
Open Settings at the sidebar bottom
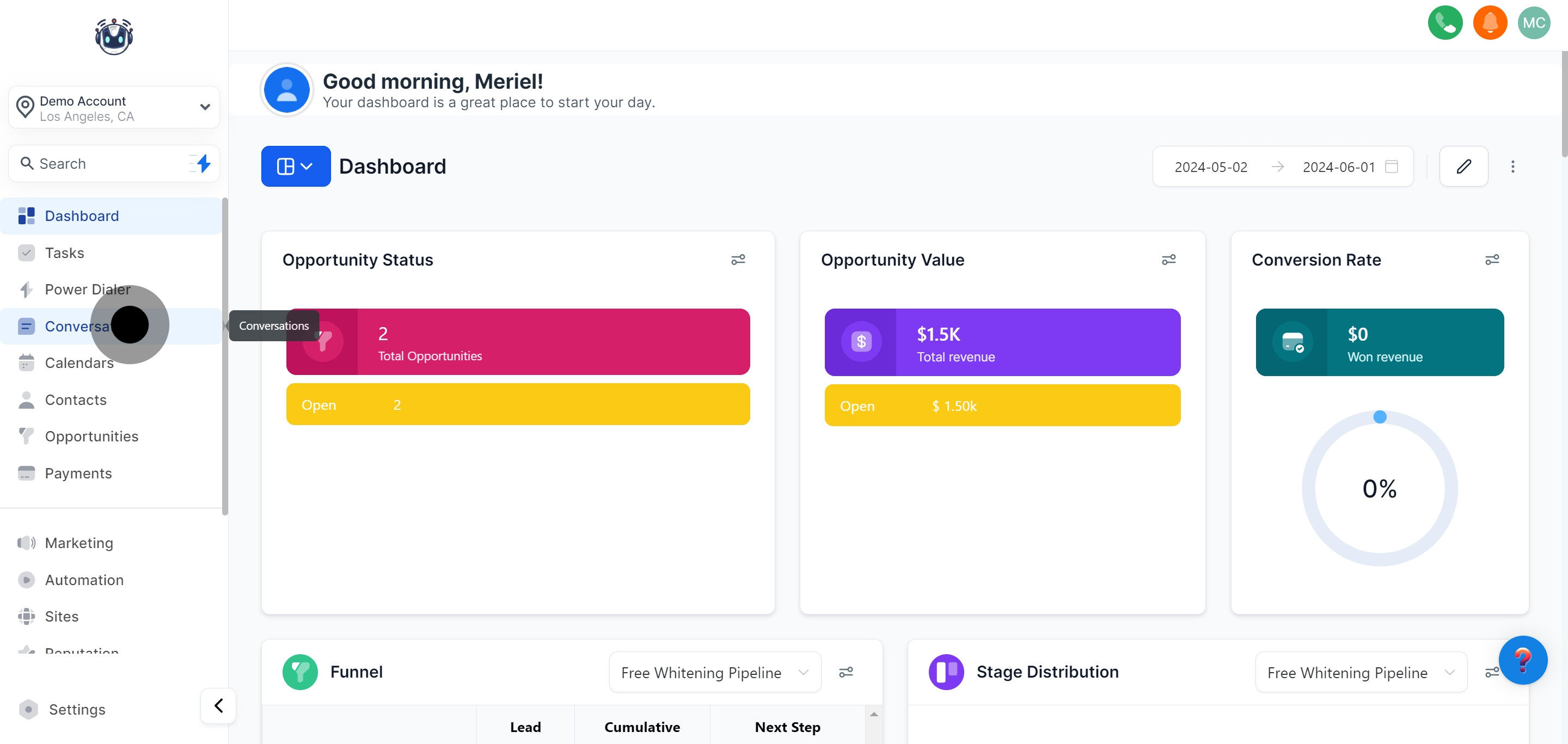point(77,709)
